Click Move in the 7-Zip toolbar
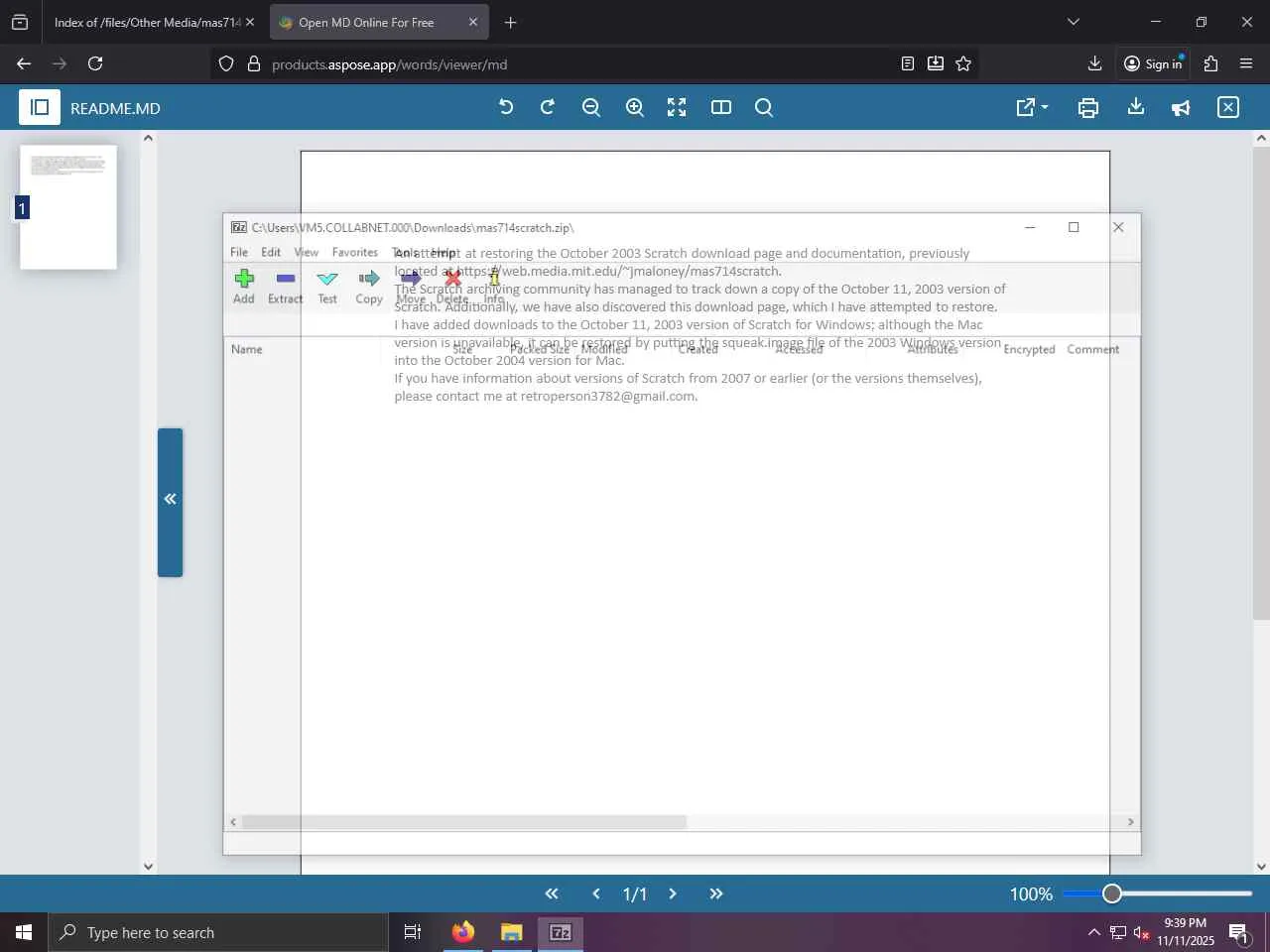 pyautogui.click(x=411, y=287)
